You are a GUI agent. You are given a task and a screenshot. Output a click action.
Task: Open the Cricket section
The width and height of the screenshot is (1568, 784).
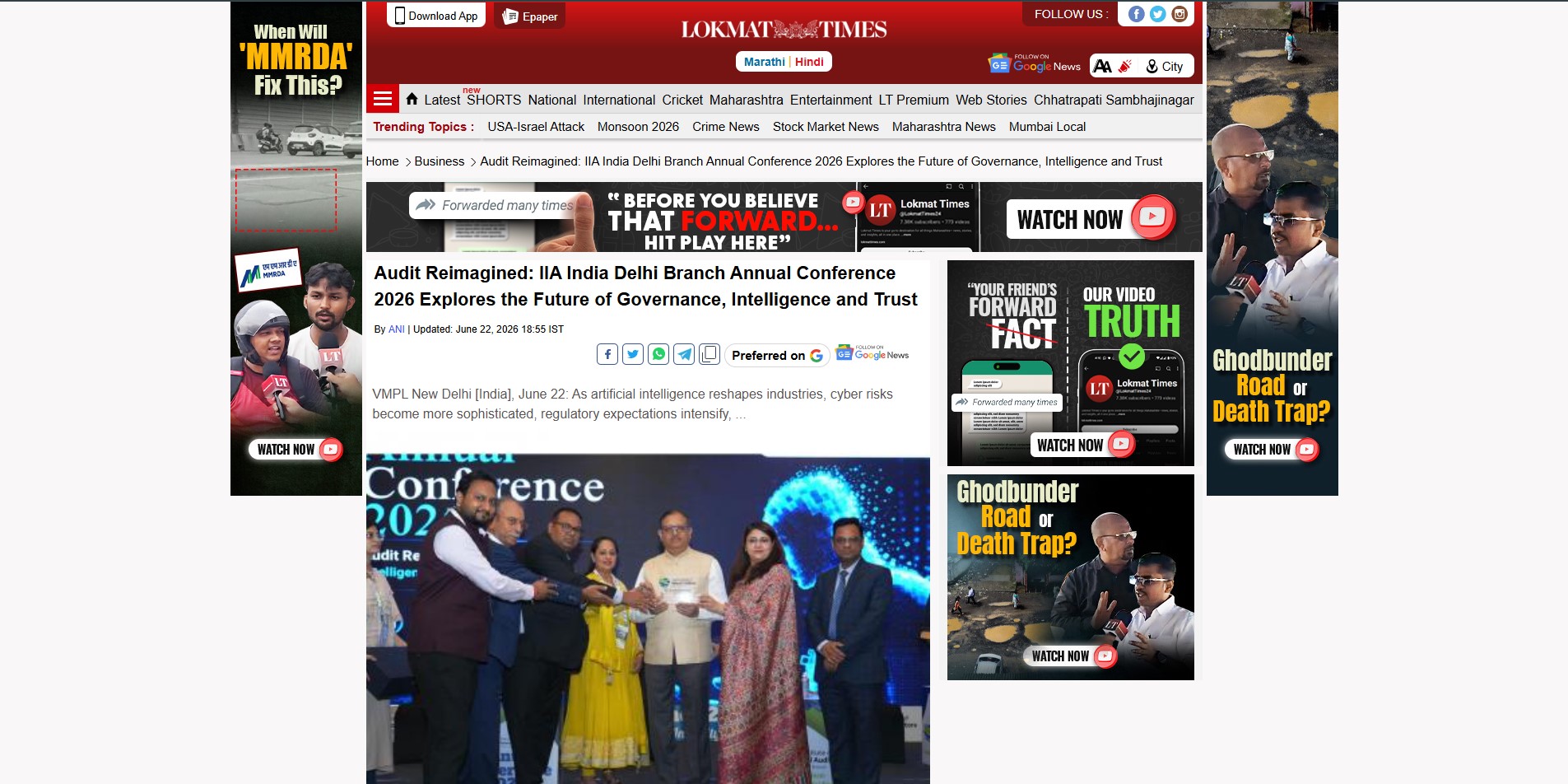pos(682,100)
